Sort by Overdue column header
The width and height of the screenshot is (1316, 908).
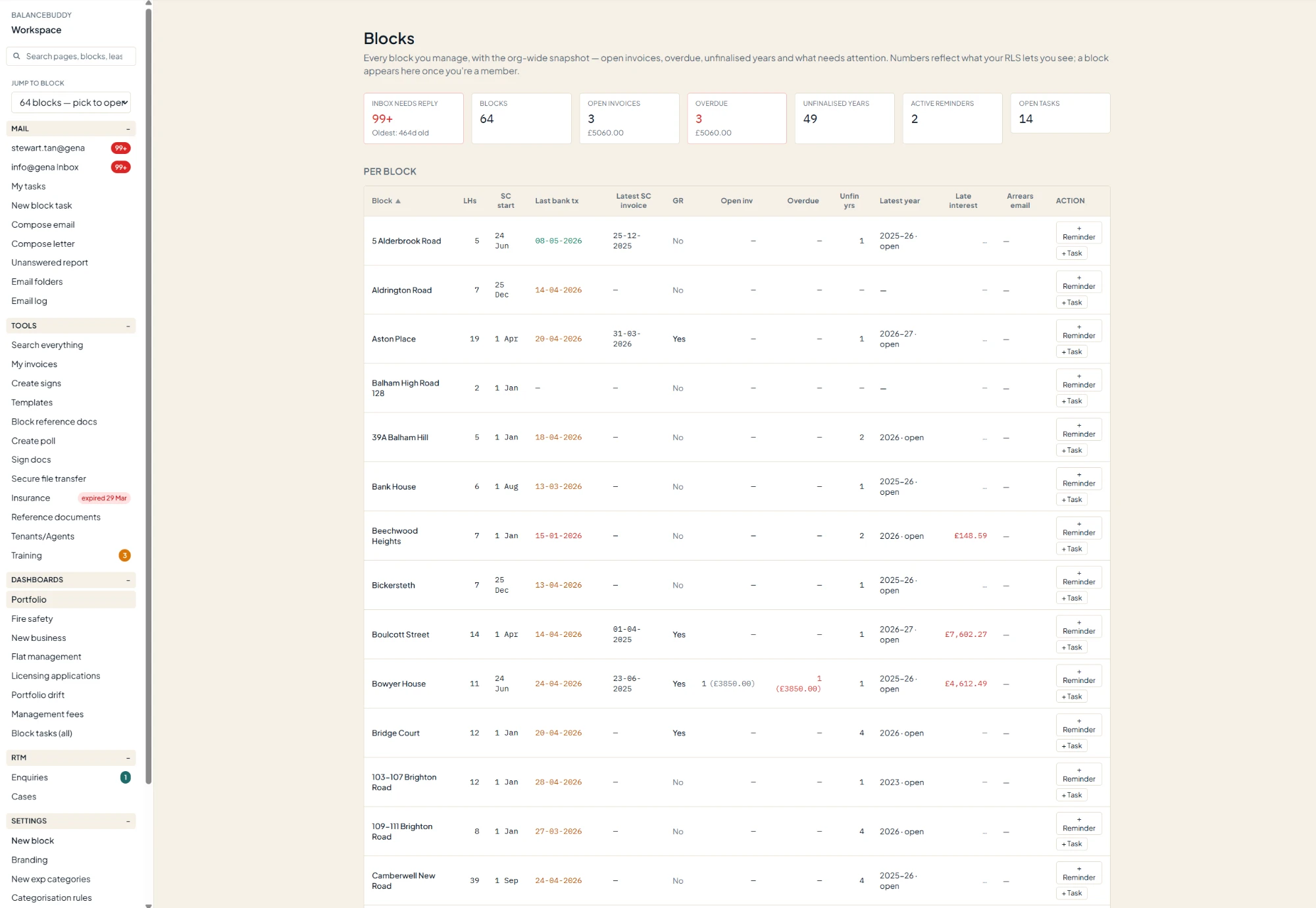pyautogui.click(x=803, y=201)
